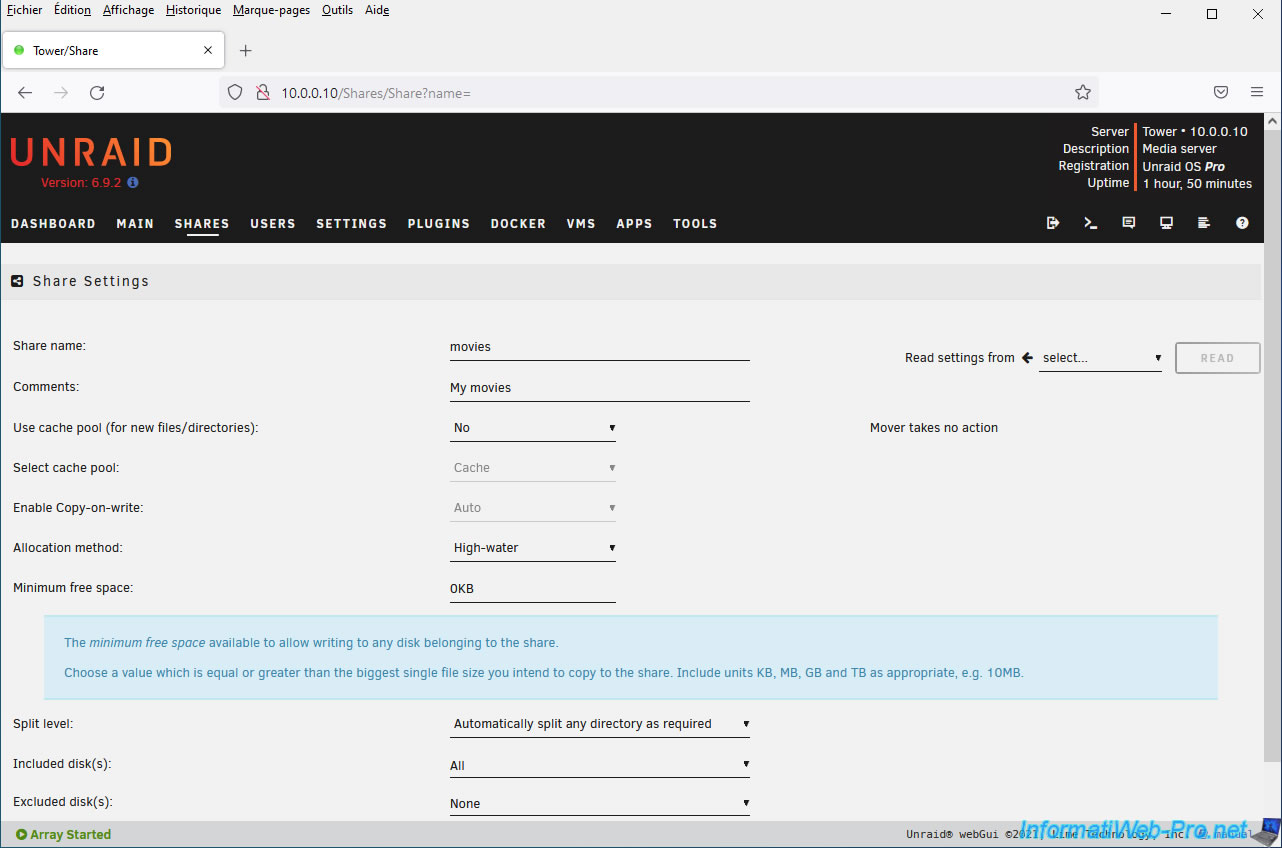
Task: Open Read settings from select dropdown
Action: (x=1100, y=358)
